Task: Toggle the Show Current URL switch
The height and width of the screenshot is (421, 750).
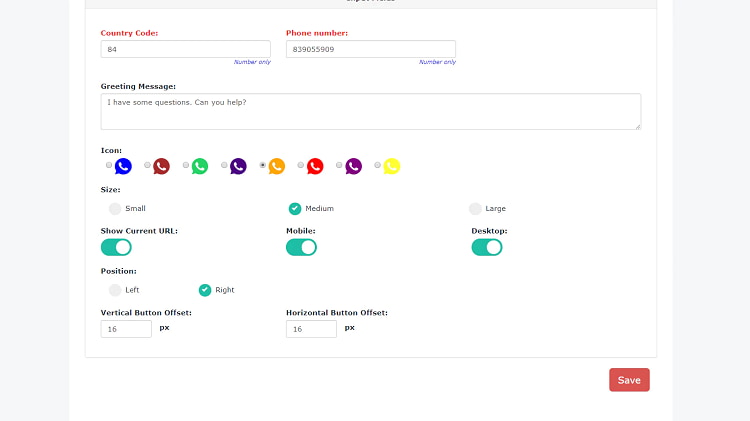Action: coord(116,247)
